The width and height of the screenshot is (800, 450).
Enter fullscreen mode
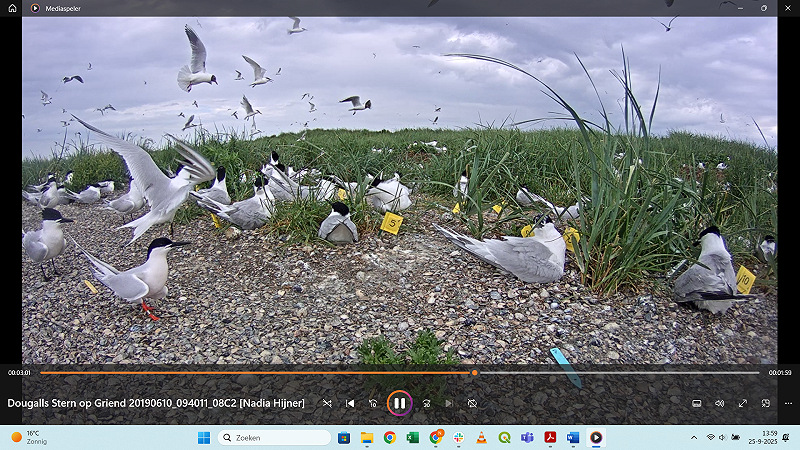pos(742,403)
